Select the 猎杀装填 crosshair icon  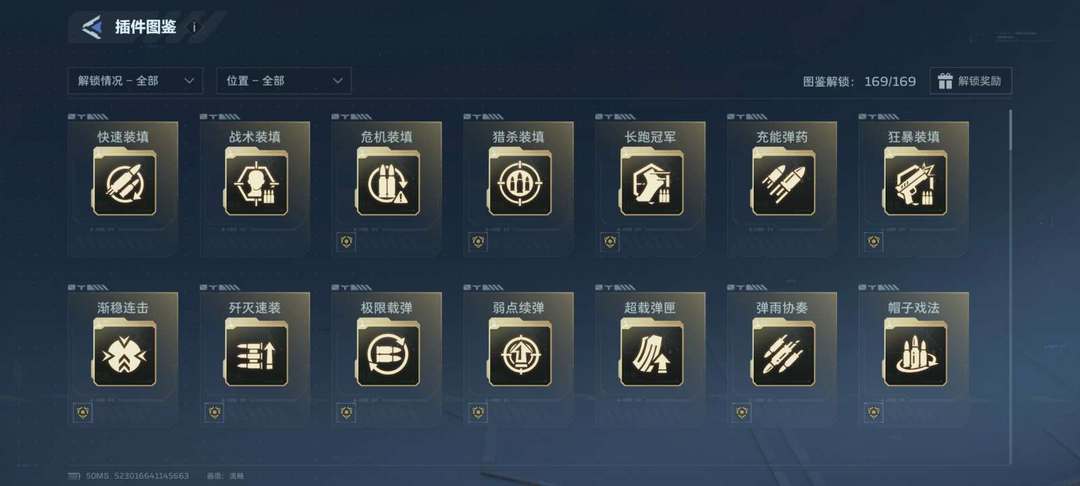[520, 184]
